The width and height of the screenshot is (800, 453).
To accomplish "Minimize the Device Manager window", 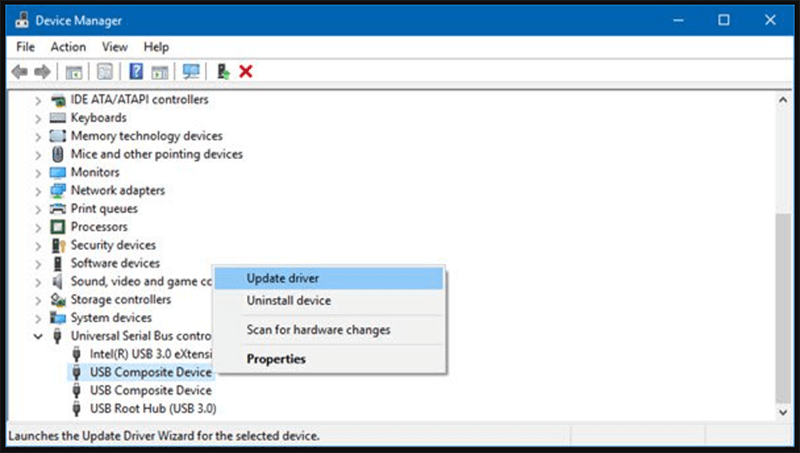I will point(678,20).
